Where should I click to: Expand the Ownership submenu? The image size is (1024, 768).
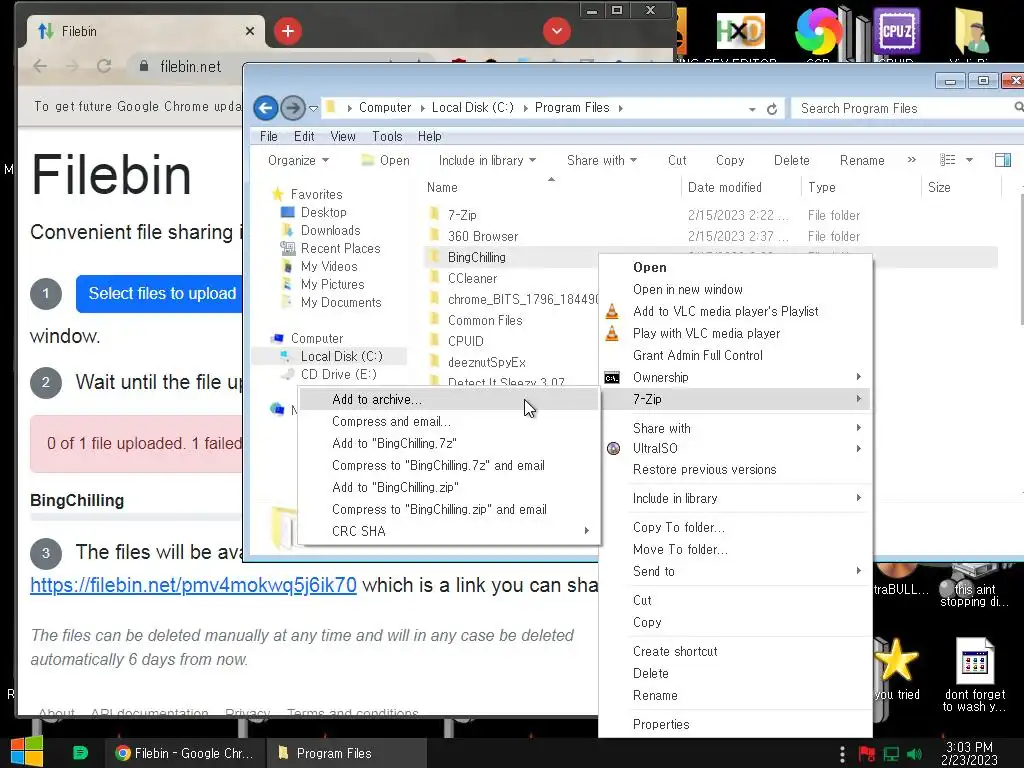click(737, 377)
